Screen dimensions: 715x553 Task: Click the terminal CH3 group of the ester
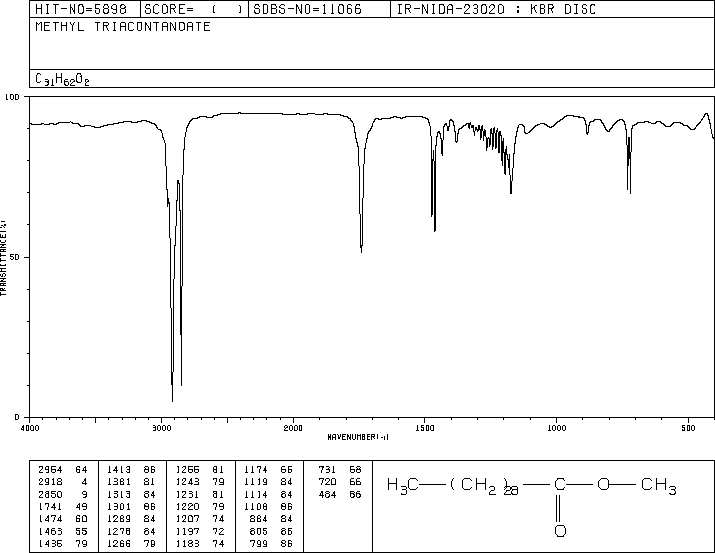(658, 485)
